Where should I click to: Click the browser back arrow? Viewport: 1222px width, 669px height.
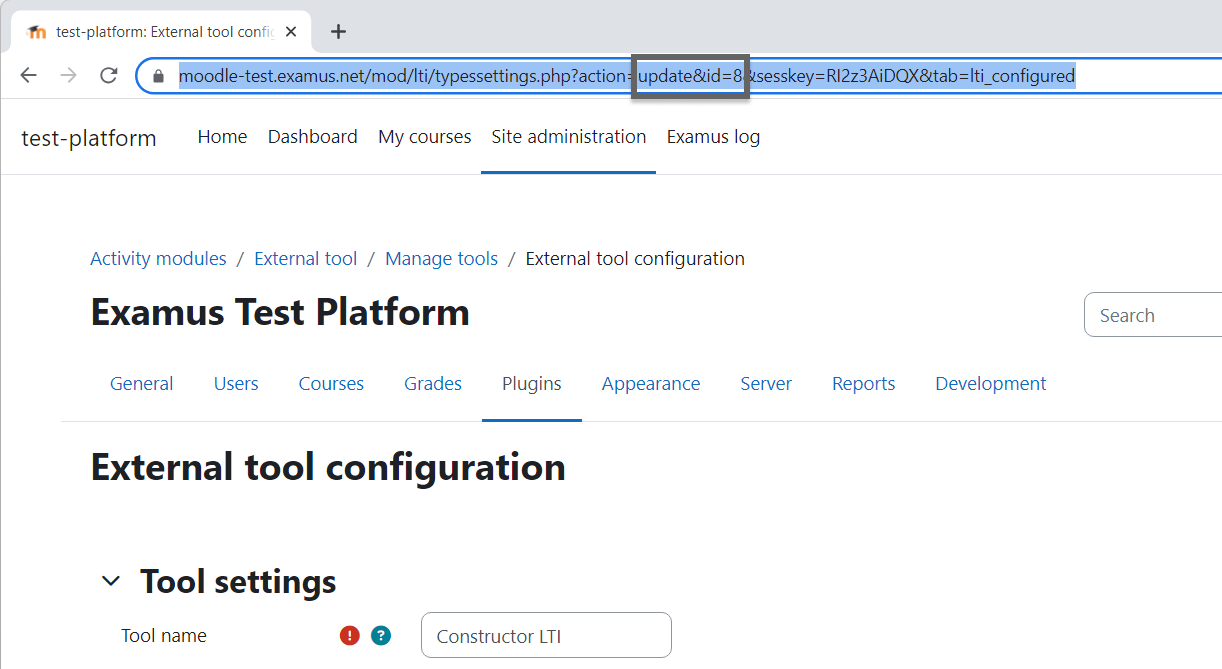tap(28, 76)
